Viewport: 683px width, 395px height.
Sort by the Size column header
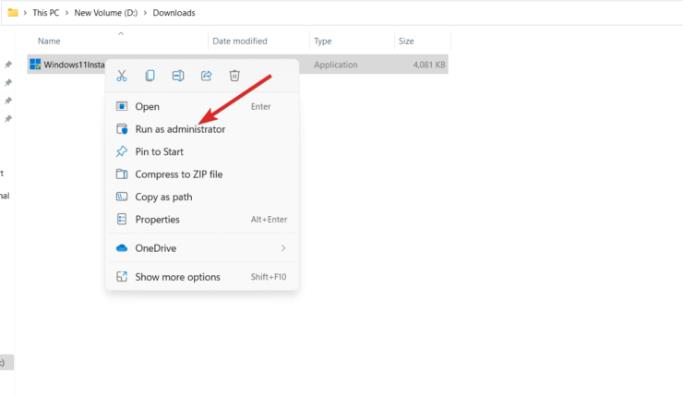[x=406, y=41]
